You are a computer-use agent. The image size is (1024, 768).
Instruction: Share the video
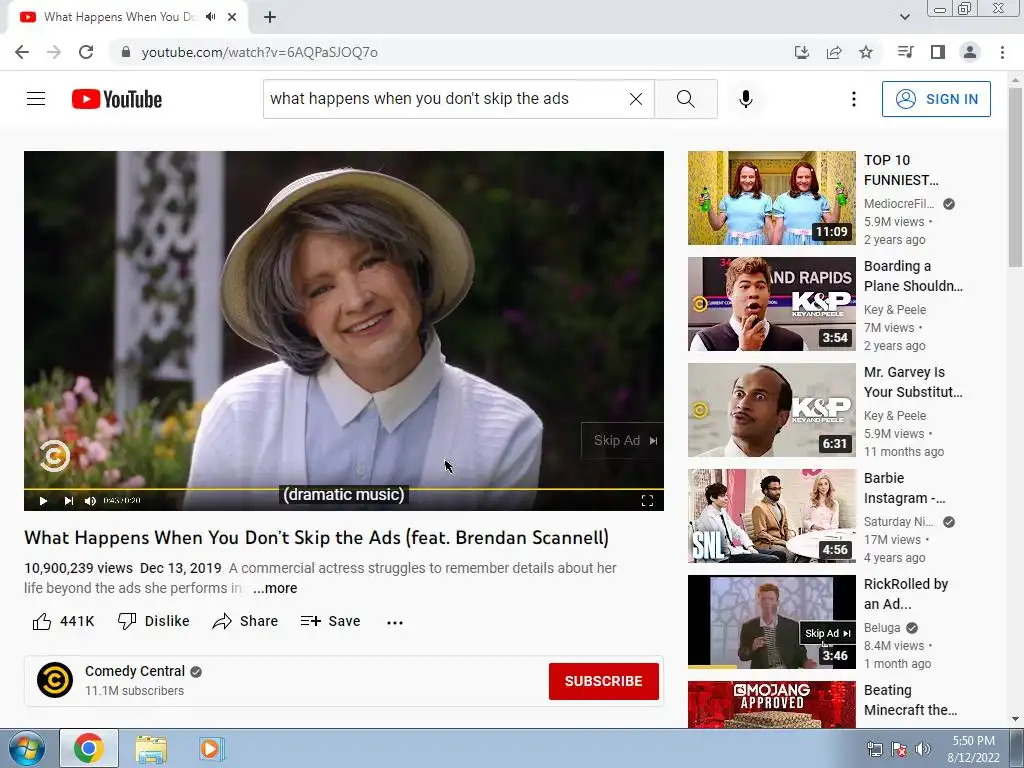click(x=246, y=621)
